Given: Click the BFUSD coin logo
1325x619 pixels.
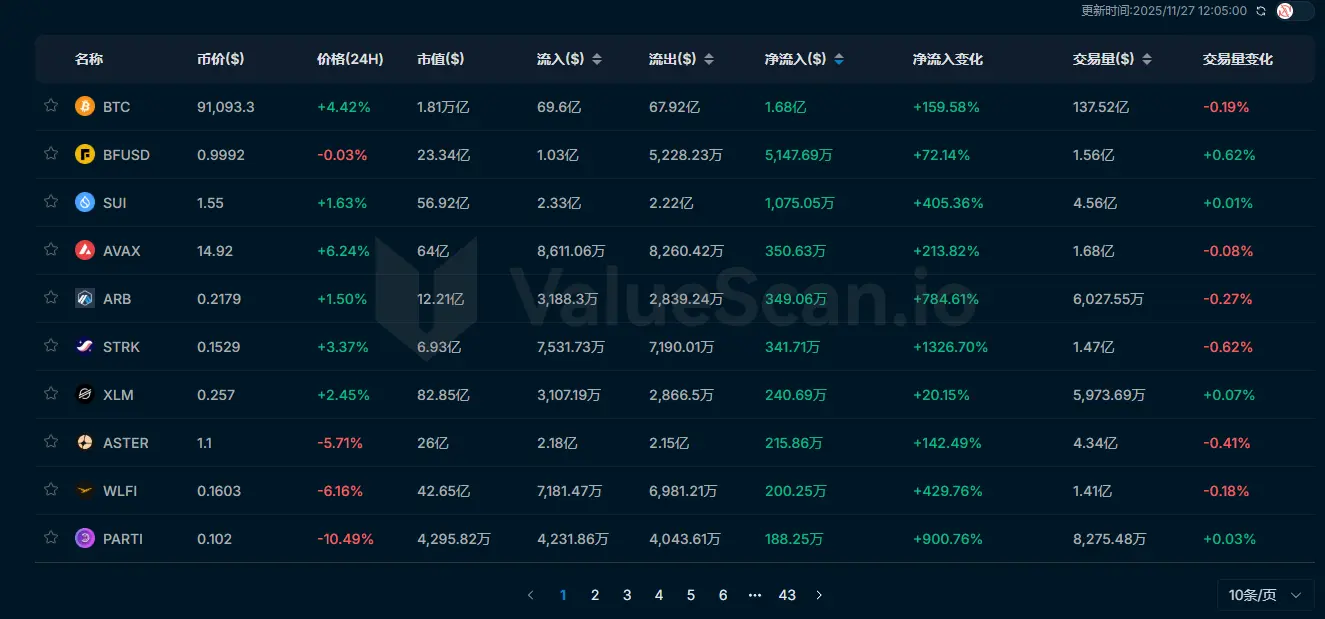Looking at the screenshot, I should (x=85, y=154).
